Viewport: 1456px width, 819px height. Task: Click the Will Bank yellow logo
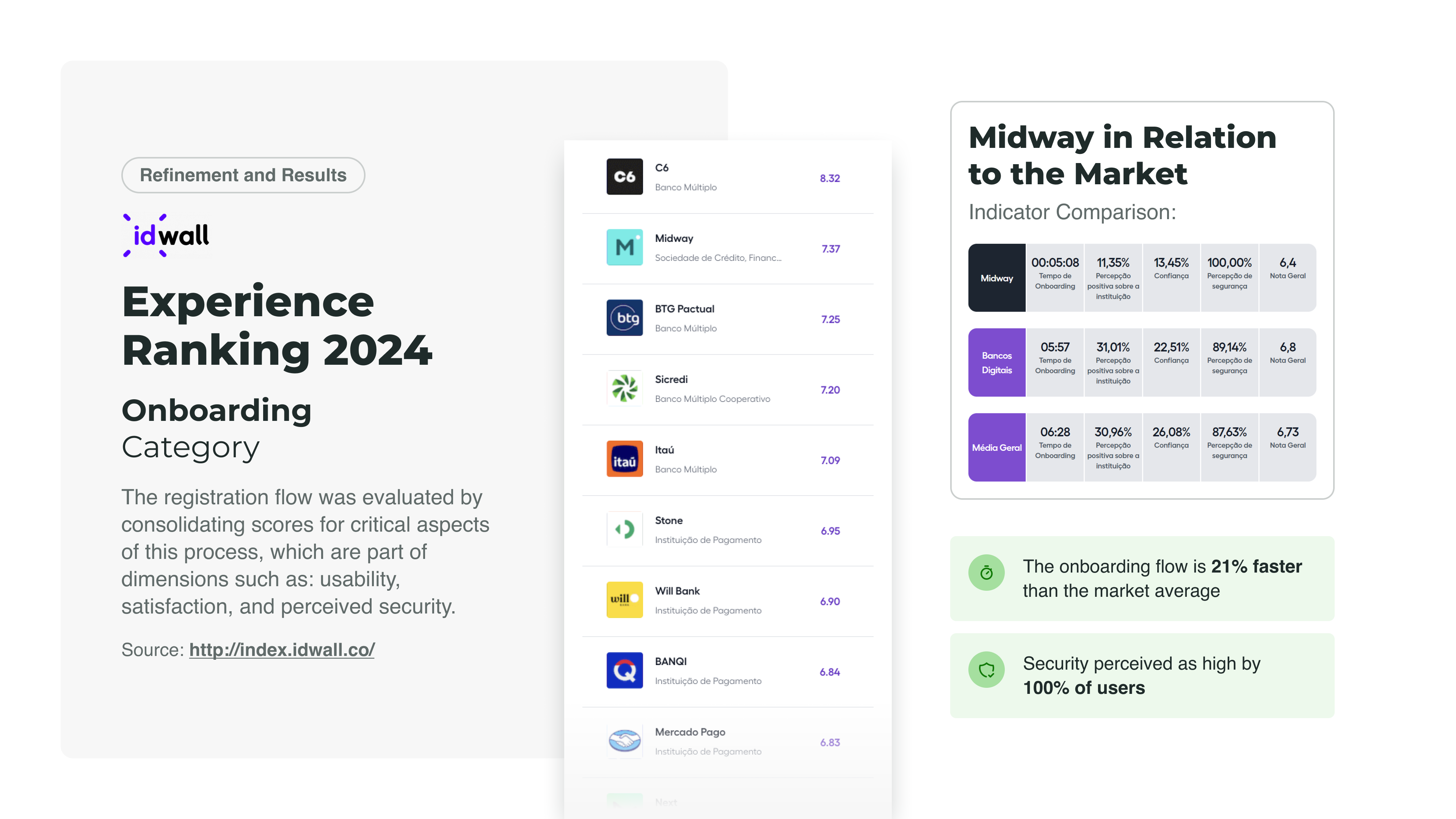(624, 600)
